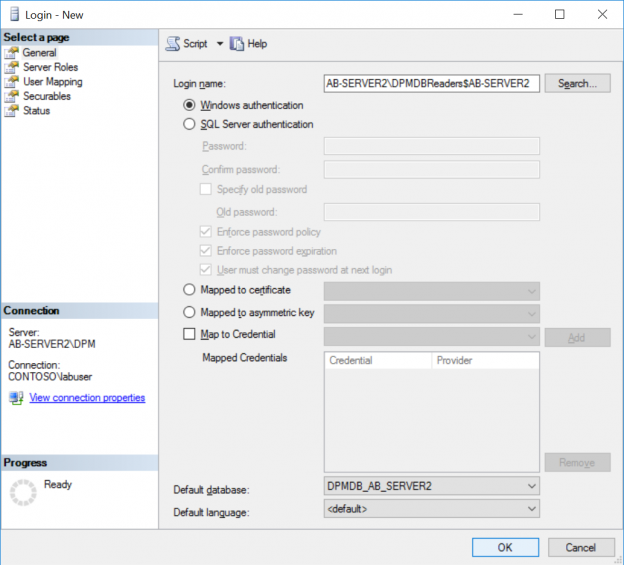Click the Ready status text

58,484
